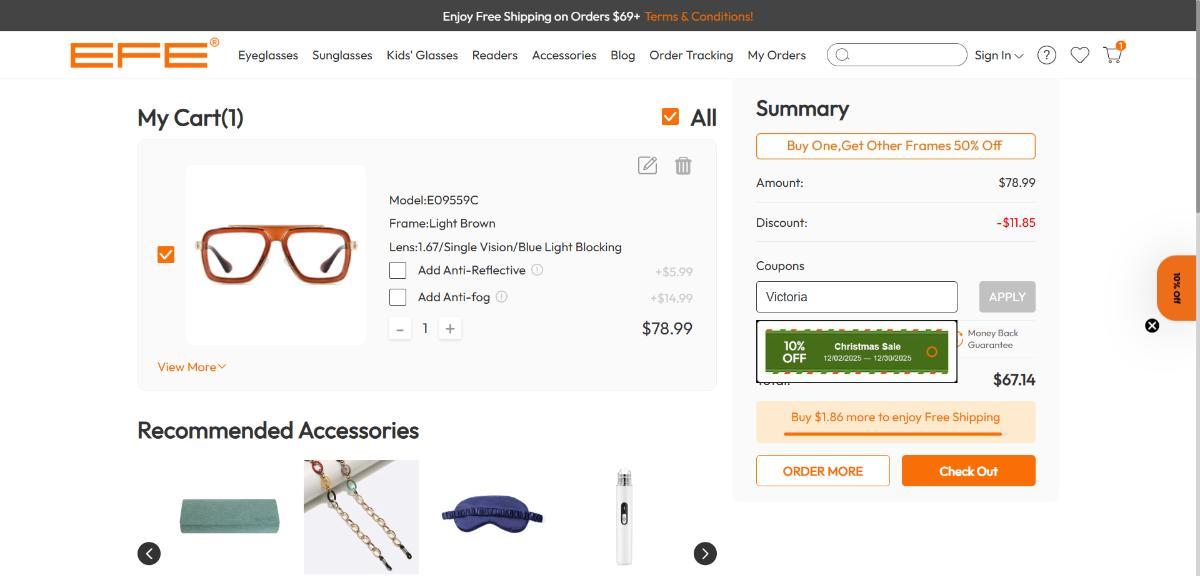
Task: Close the 10% off side banner
Action: [1152, 326]
